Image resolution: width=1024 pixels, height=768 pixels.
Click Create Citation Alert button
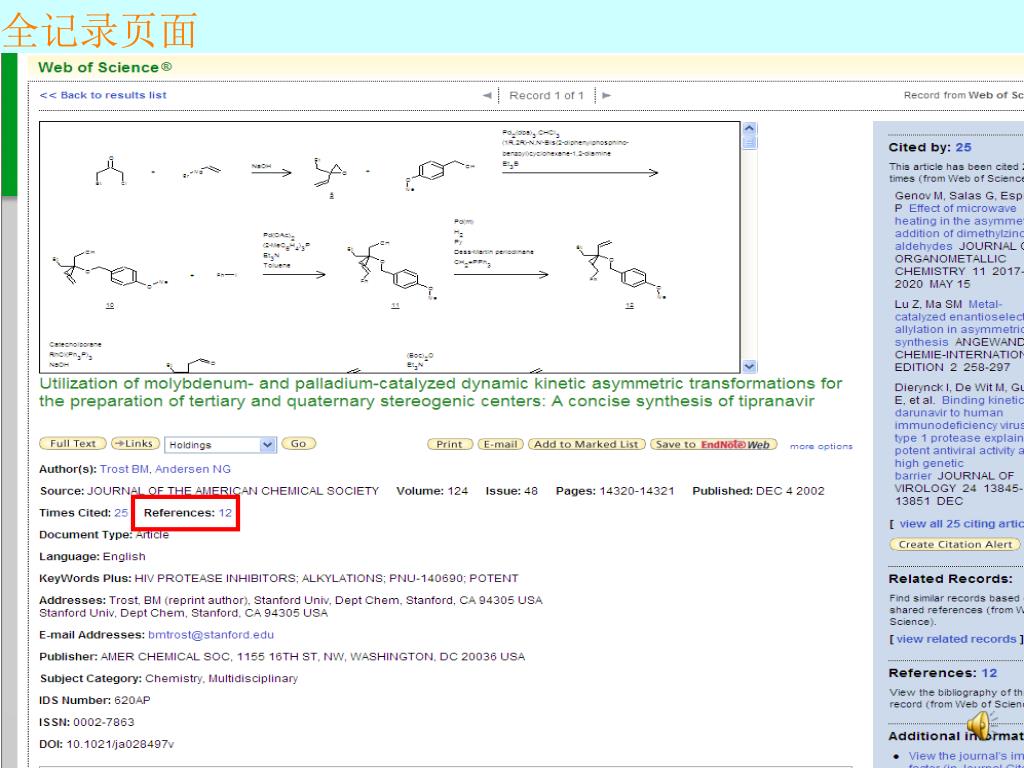click(x=955, y=545)
